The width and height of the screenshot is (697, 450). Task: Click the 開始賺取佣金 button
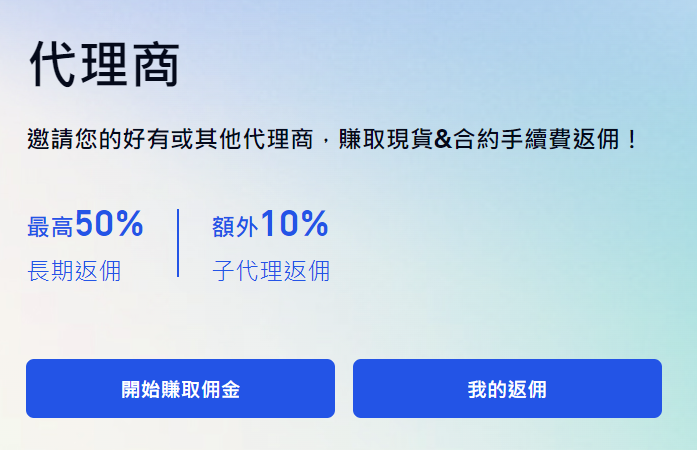[180, 389]
